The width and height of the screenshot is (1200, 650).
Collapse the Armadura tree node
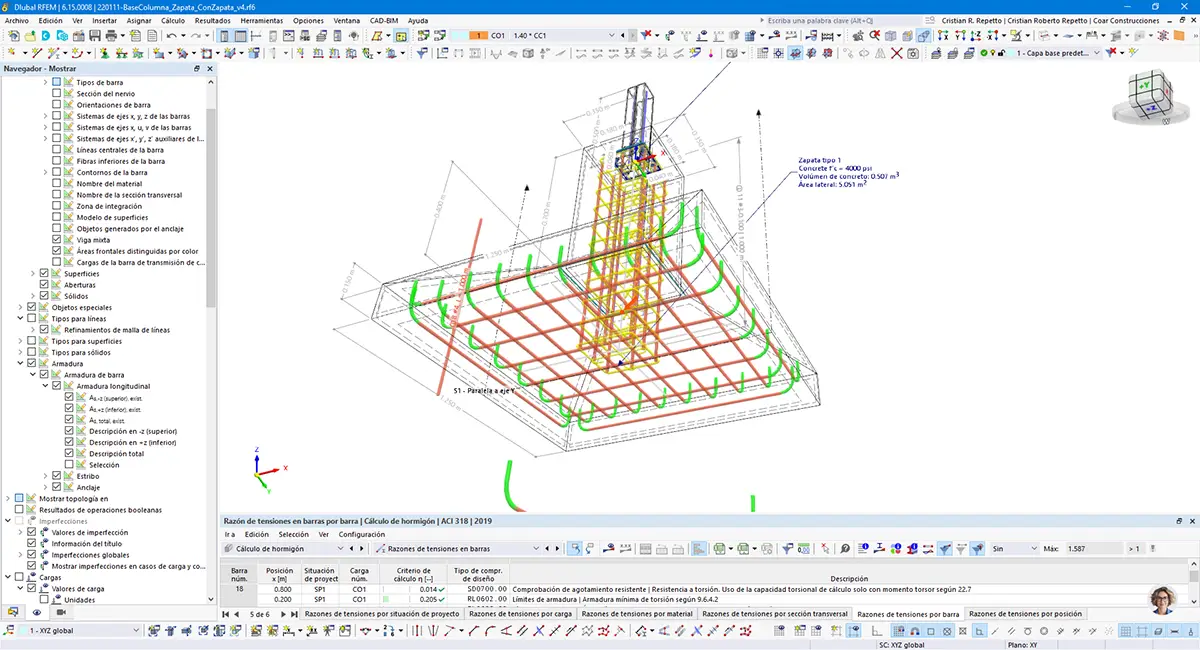click(20, 364)
